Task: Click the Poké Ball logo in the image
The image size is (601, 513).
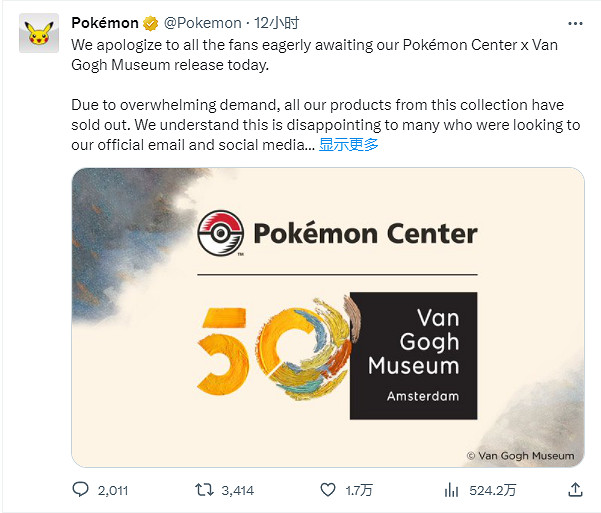Action: click(x=220, y=234)
